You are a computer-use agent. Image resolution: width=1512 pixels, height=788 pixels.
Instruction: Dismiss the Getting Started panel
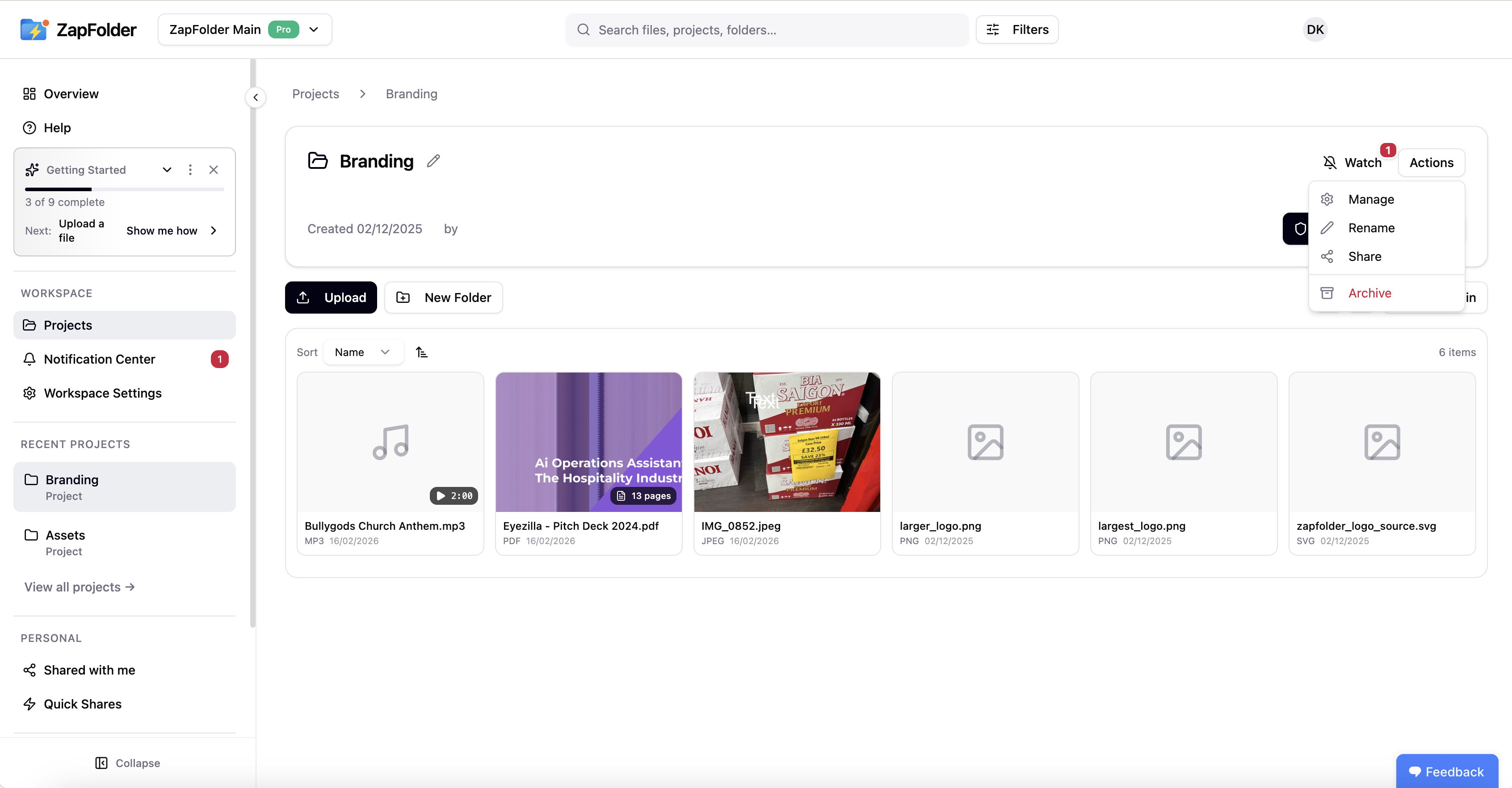pos(214,170)
